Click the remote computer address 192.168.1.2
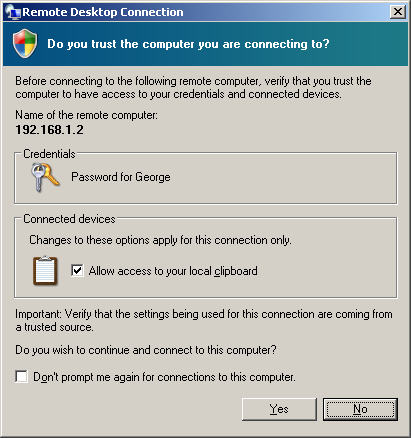 (49, 130)
